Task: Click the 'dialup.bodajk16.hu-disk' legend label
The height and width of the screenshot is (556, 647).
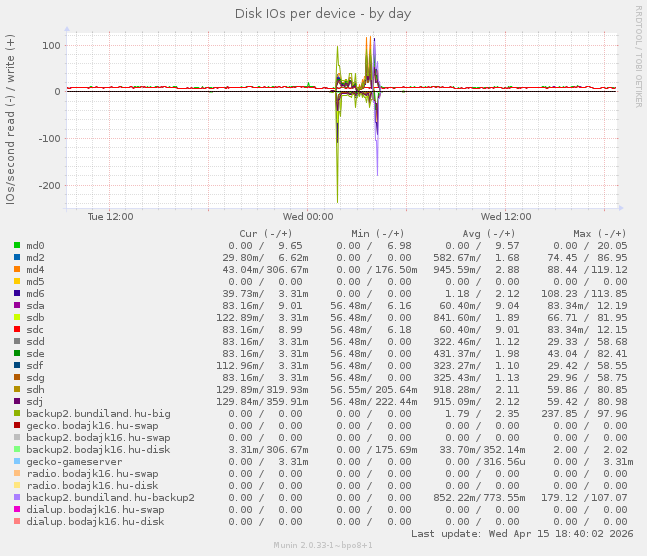Action: pyautogui.click(x=95, y=521)
